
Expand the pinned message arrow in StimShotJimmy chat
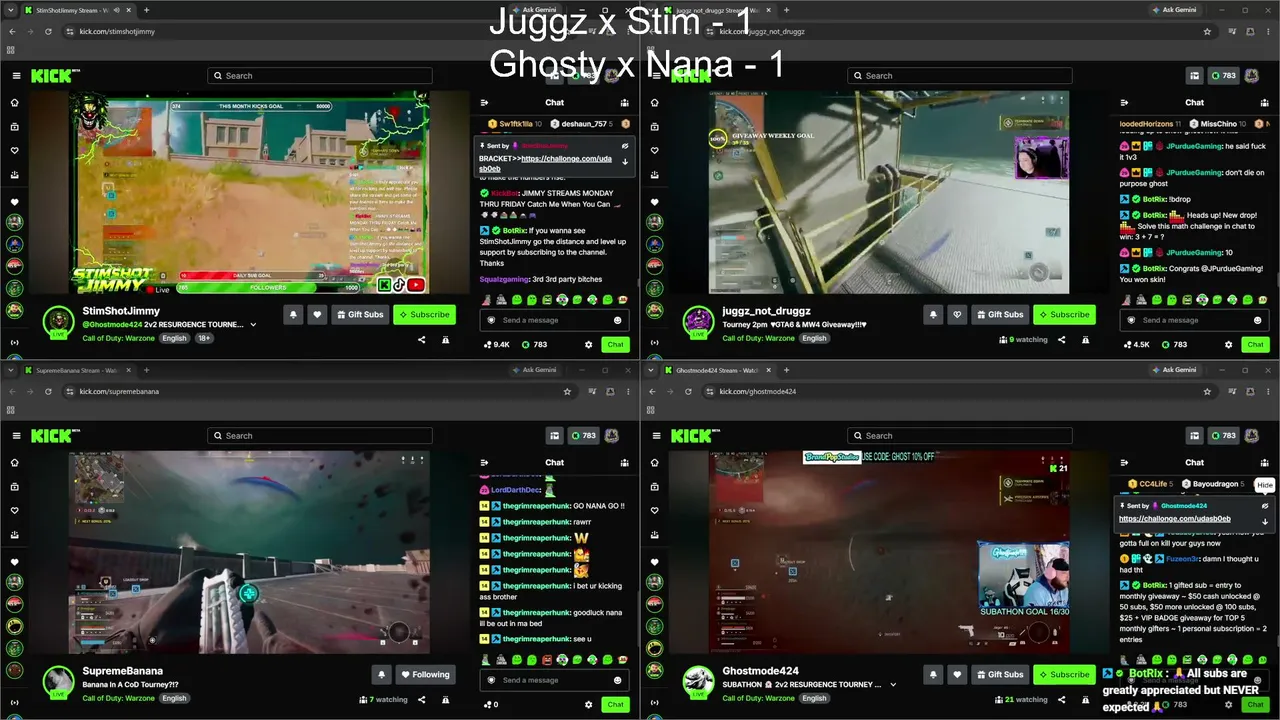point(625,161)
